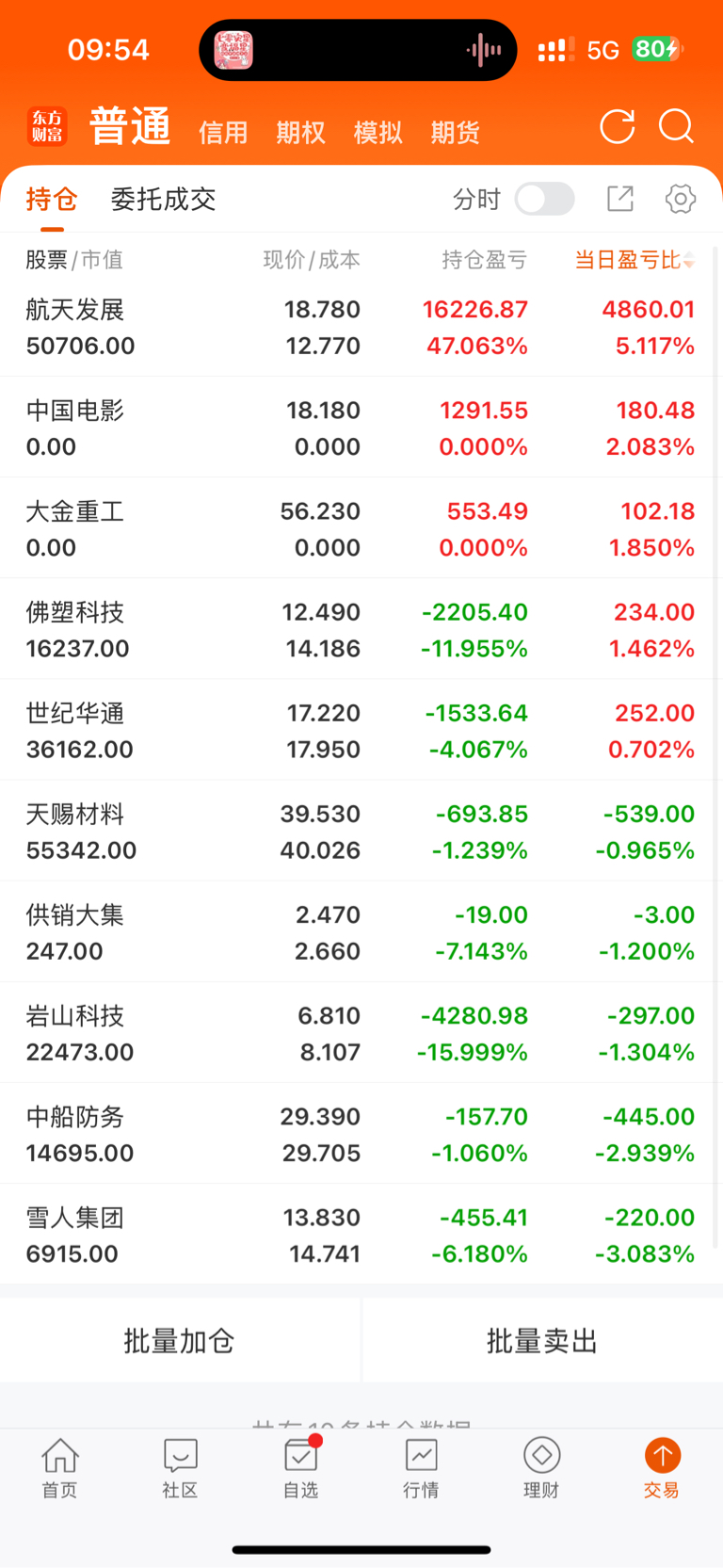Select the 天赐材料 stock row
Image resolution: width=723 pixels, height=1568 pixels.
361,832
